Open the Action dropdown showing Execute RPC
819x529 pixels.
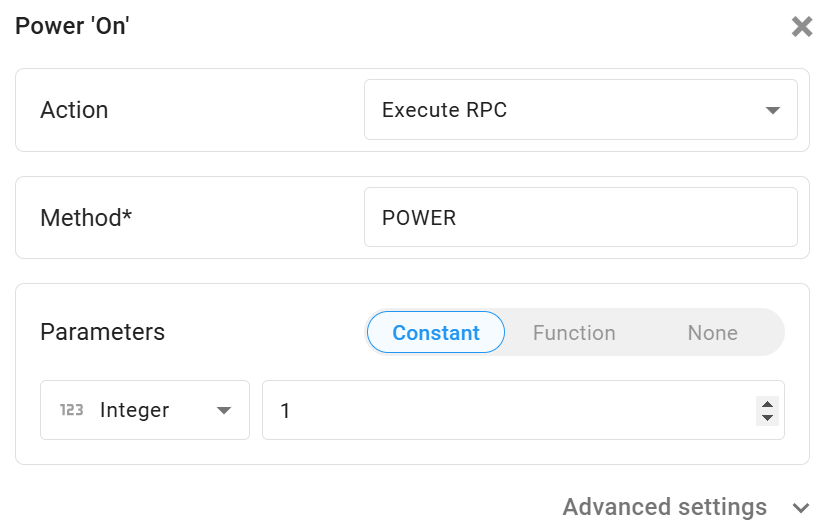click(580, 110)
